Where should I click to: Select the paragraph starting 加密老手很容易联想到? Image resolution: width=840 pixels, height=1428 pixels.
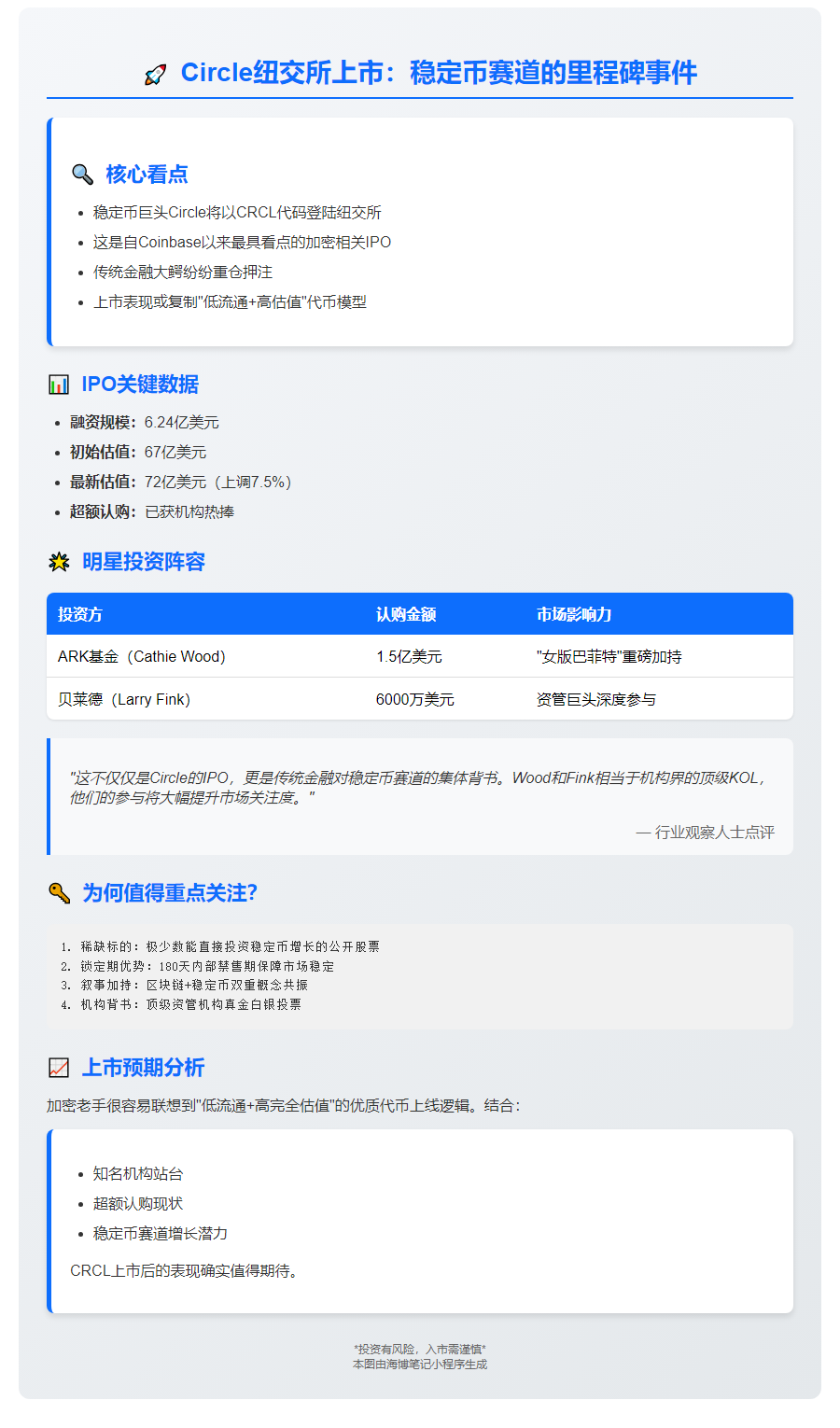[x=284, y=1106]
